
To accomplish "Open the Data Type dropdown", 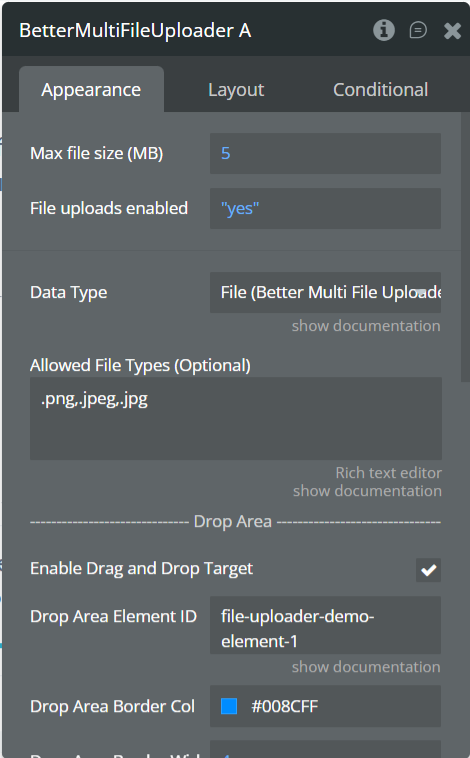I will point(325,292).
